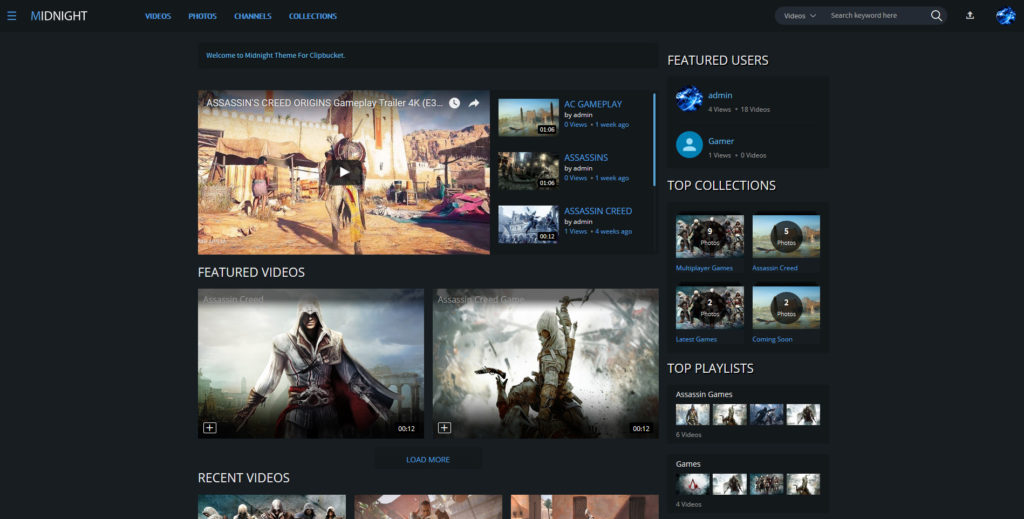This screenshot has height=519, width=1024.
Task: Open the ASSASSIN CREED video thumbnail
Action: coord(528,225)
